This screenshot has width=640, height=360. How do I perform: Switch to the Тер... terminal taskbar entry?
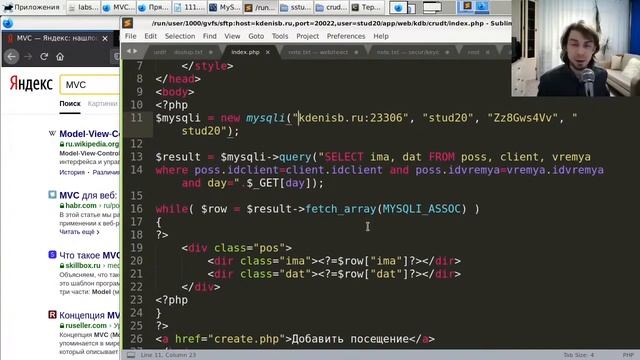367,7
